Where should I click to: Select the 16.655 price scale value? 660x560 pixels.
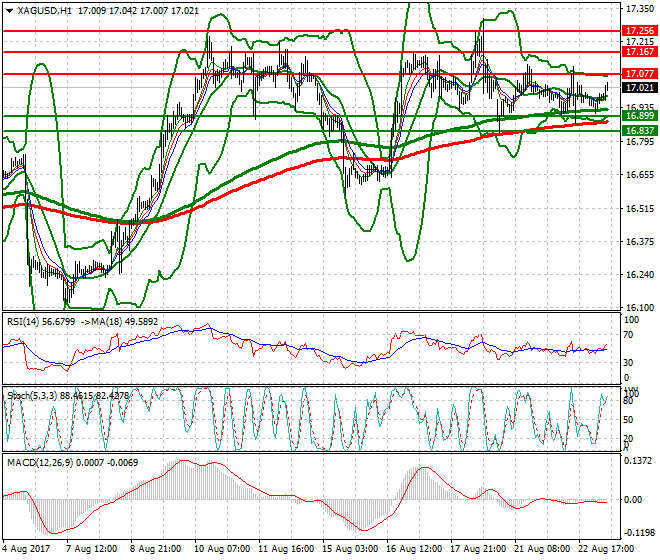pyautogui.click(x=640, y=175)
